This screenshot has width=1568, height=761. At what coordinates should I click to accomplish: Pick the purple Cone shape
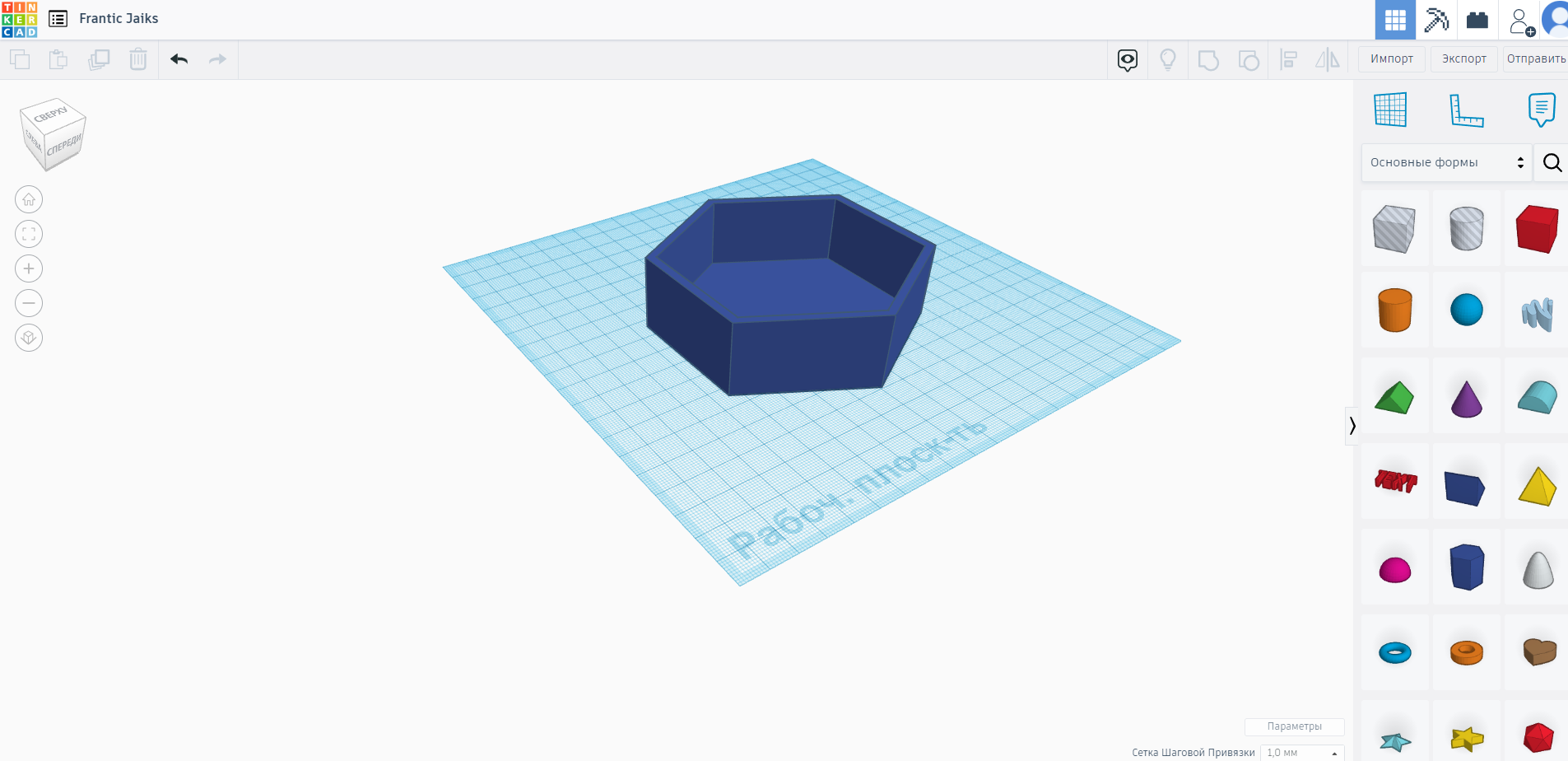coord(1466,399)
